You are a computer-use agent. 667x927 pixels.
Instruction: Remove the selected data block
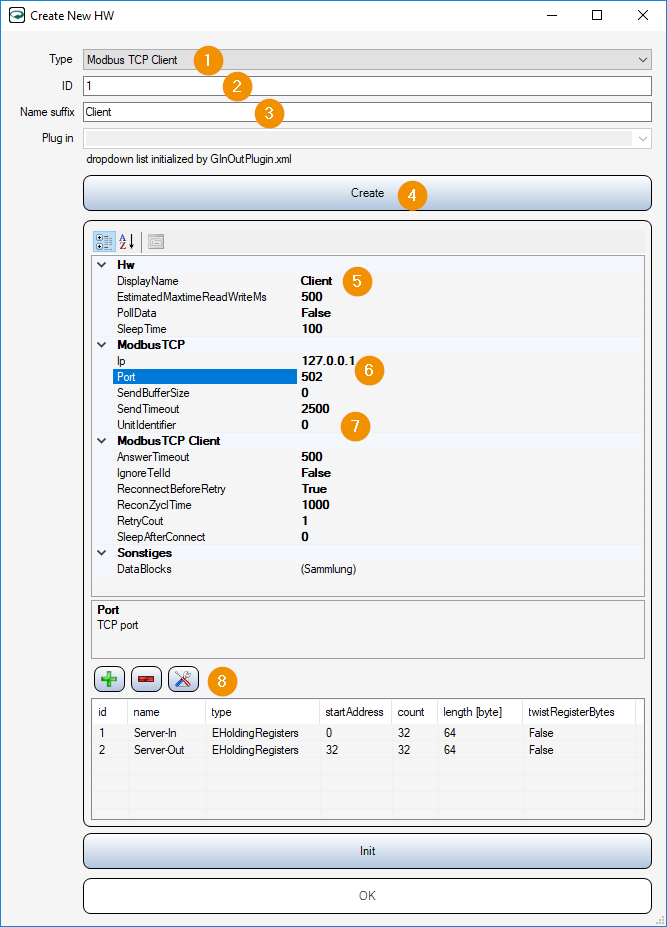[x=146, y=679]
